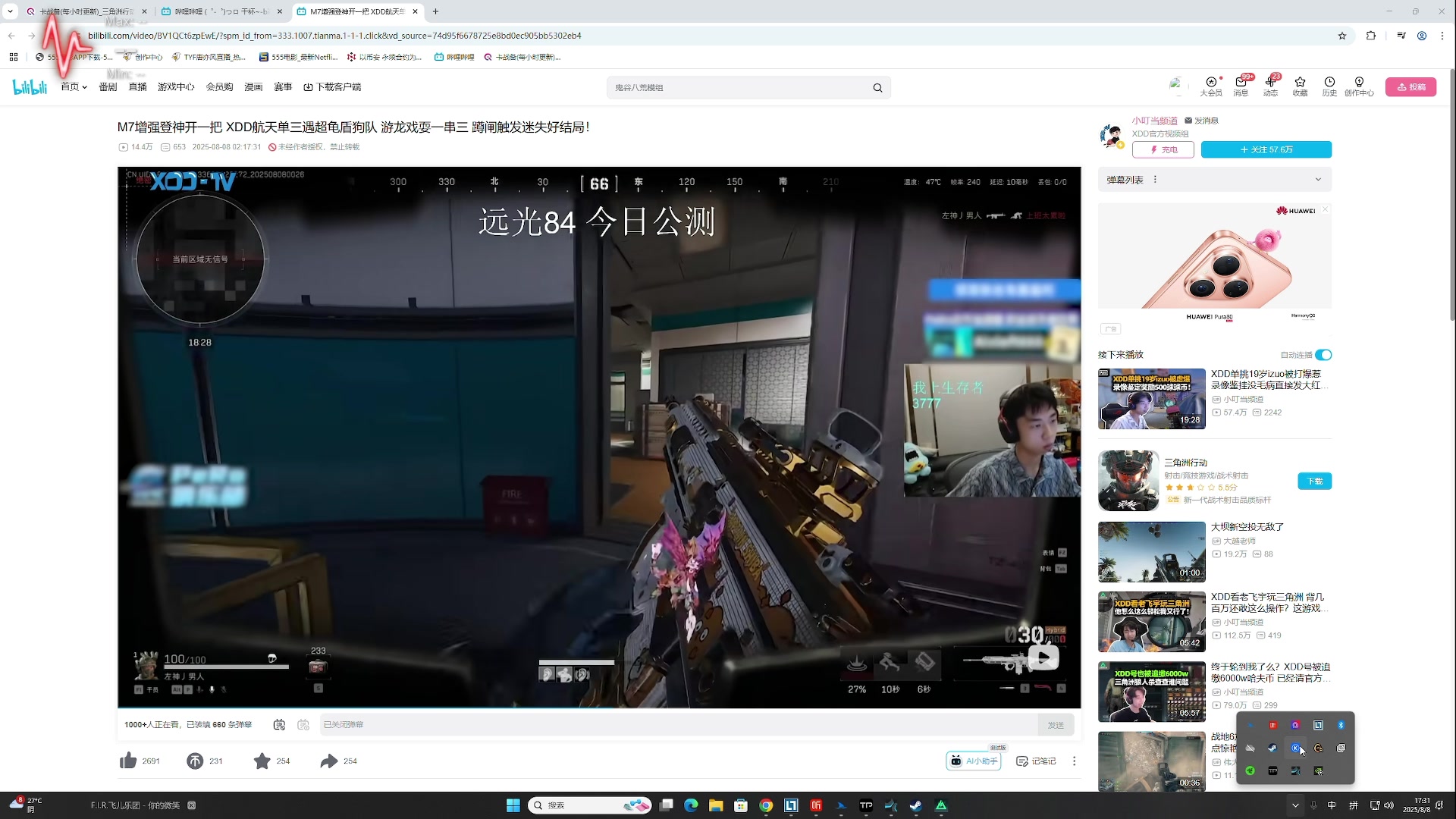Click the 下载 button for 三角洲行动
This screenshot has width=1456, height=819.
coord(1314,481)
